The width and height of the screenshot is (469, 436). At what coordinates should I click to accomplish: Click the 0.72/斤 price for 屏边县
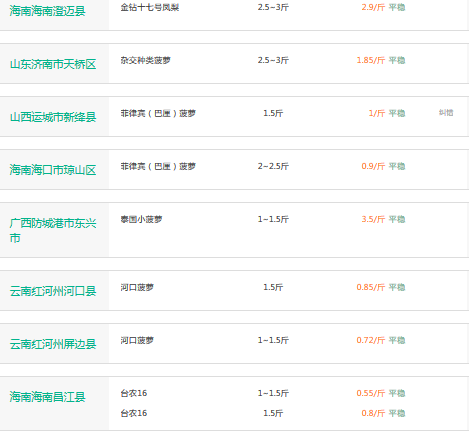click(371, 340)
